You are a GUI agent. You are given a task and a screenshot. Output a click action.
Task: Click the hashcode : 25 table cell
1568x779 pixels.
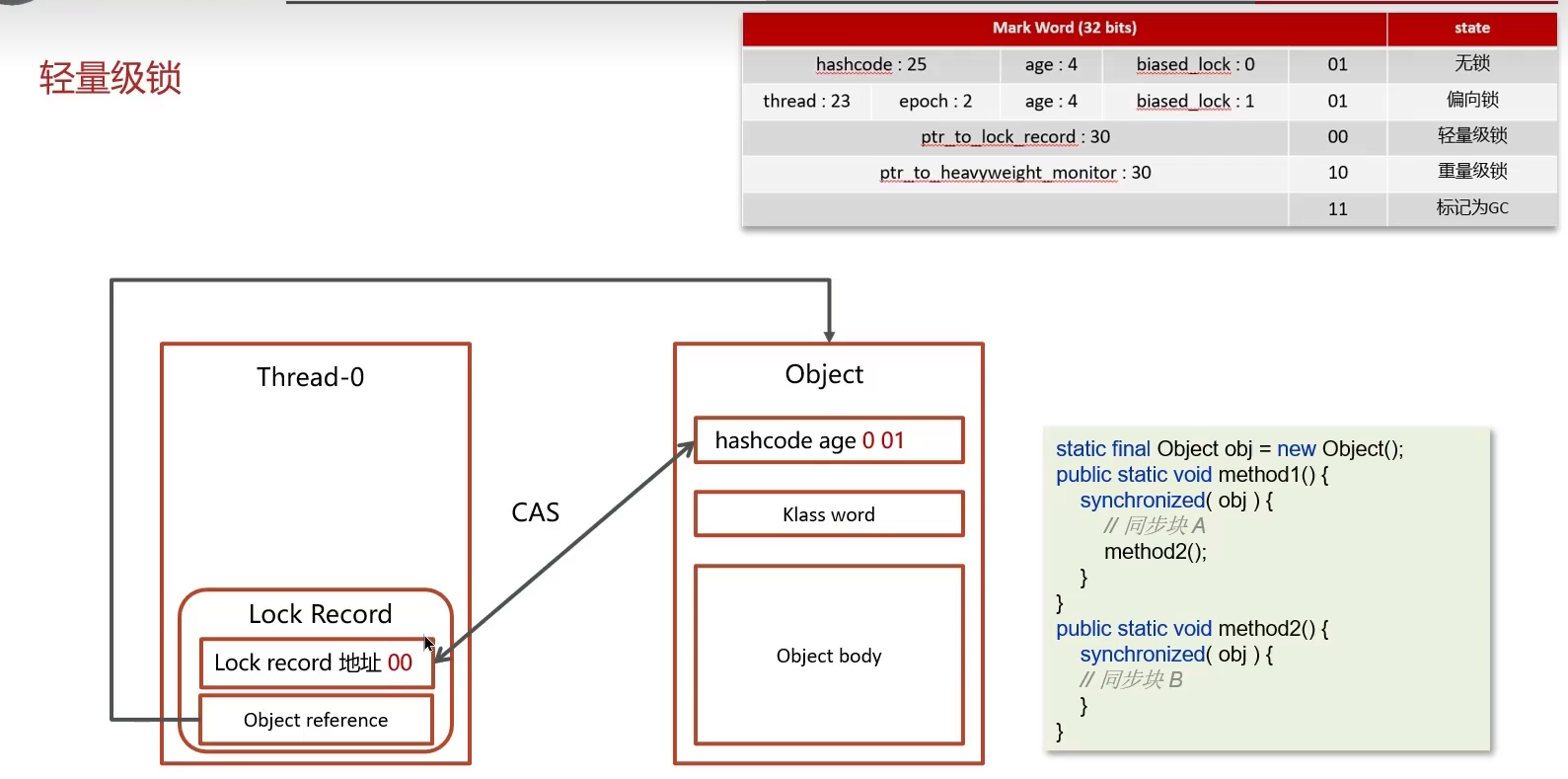pos(870,64)
